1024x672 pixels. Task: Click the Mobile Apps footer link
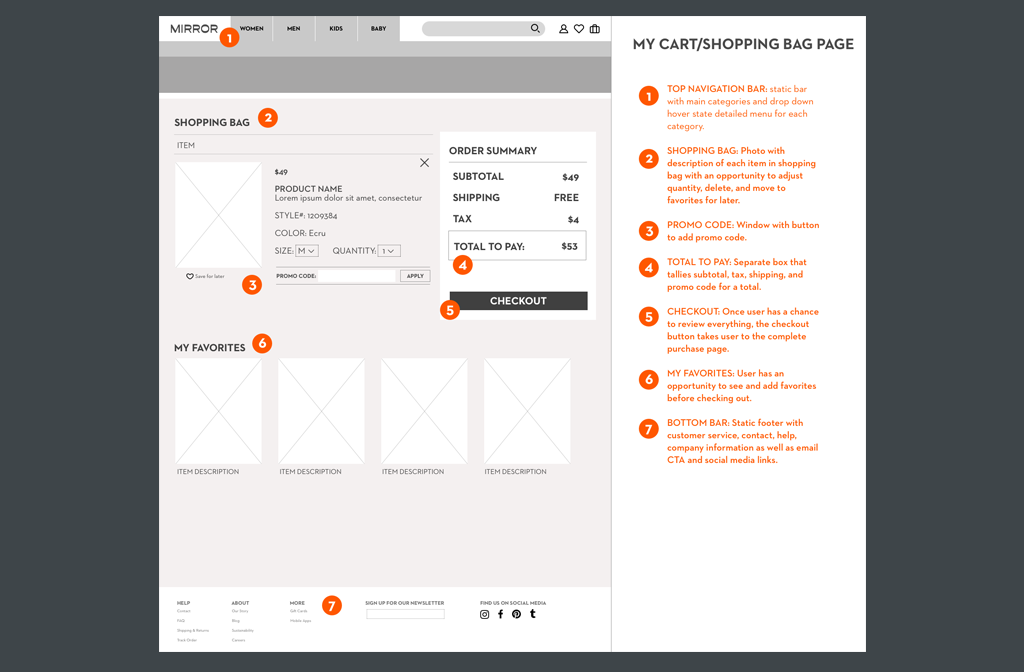pos(300,621)
